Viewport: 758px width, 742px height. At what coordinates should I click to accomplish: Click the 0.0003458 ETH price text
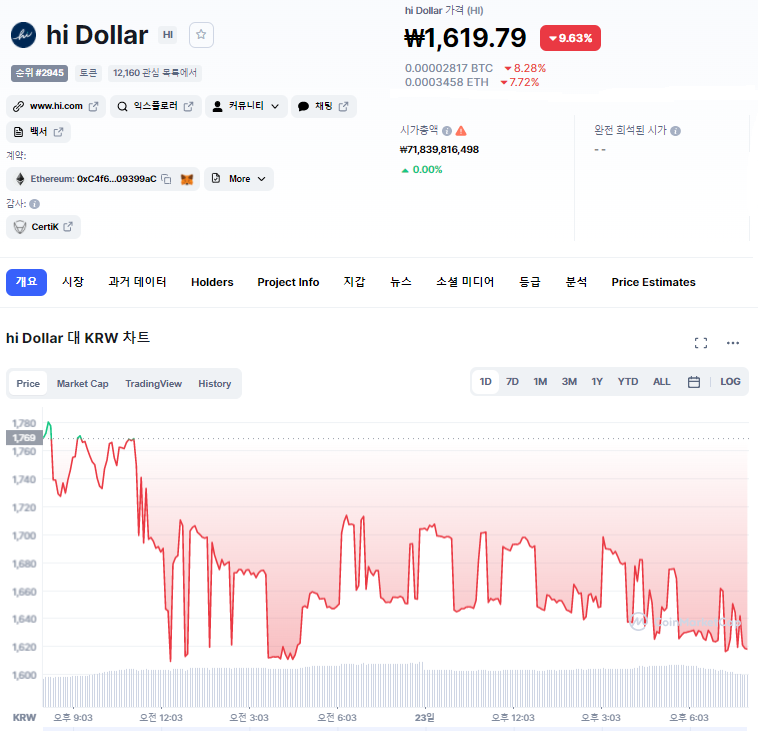coord(447,82)
